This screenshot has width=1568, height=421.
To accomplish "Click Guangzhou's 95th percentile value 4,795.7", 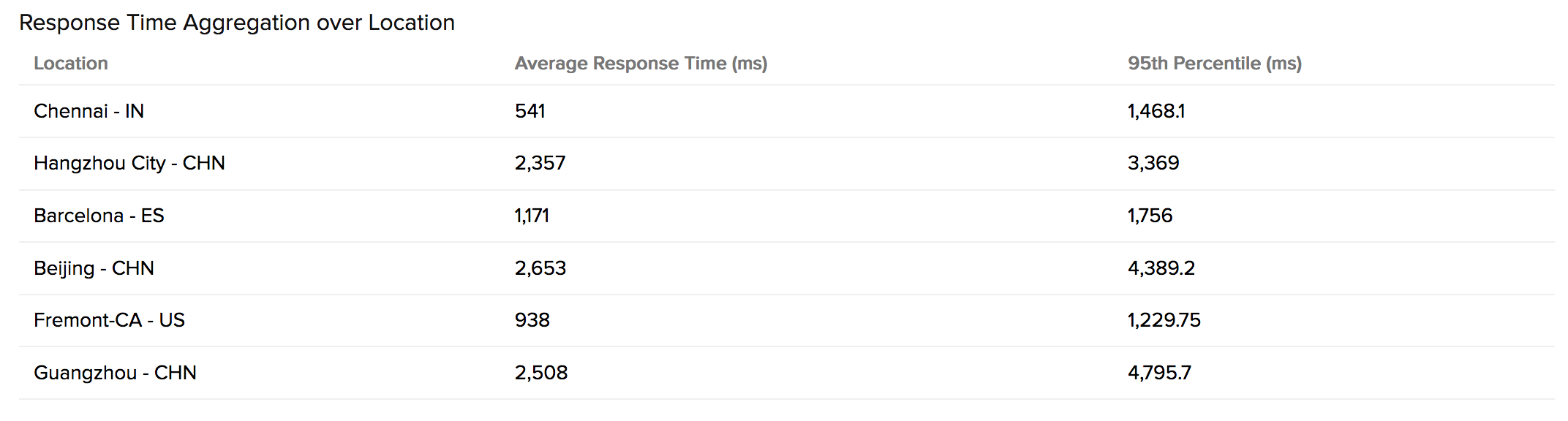I will point(1159,373).
